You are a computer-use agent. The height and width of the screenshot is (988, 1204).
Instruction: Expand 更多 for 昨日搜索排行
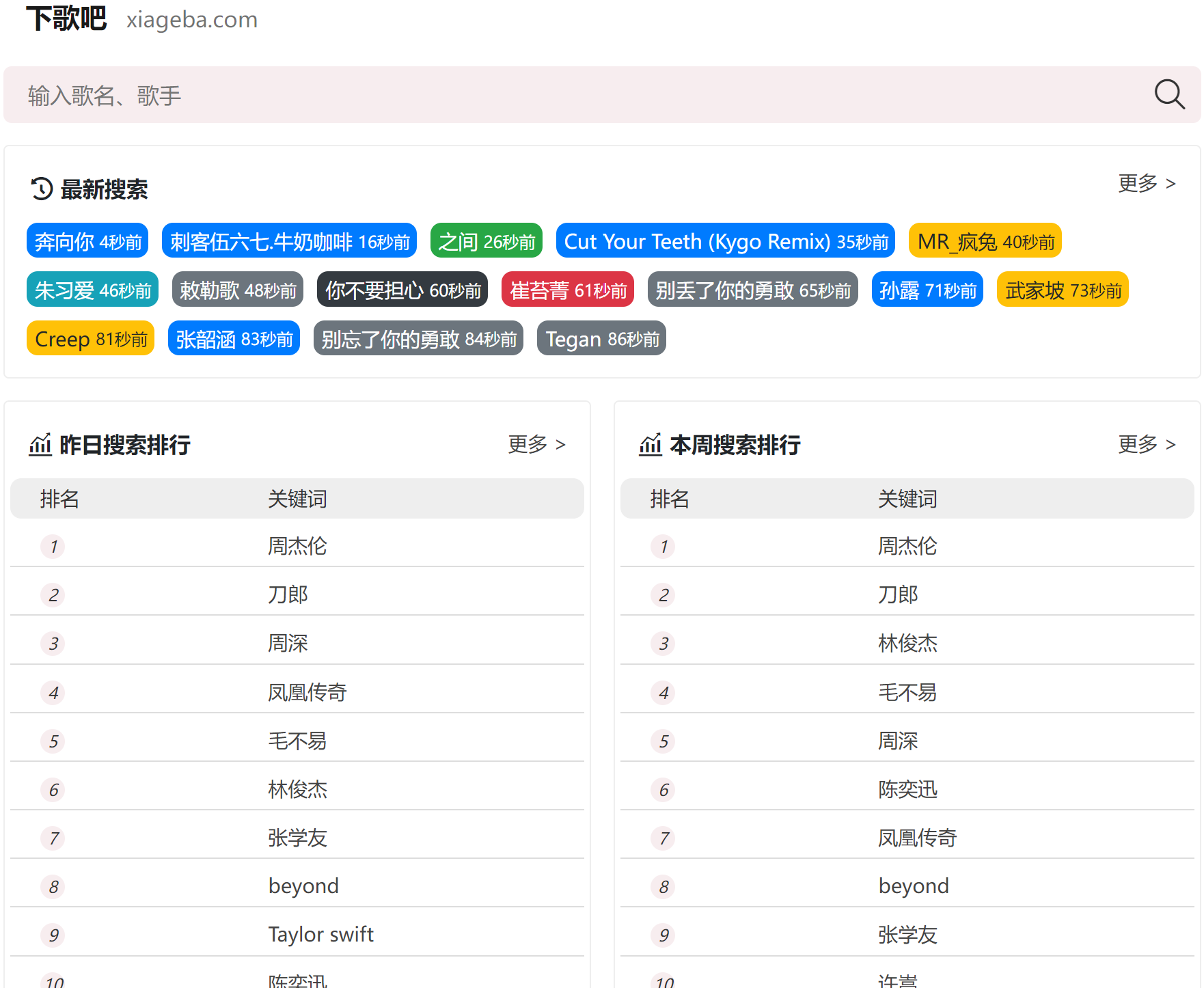coord(536,444)
